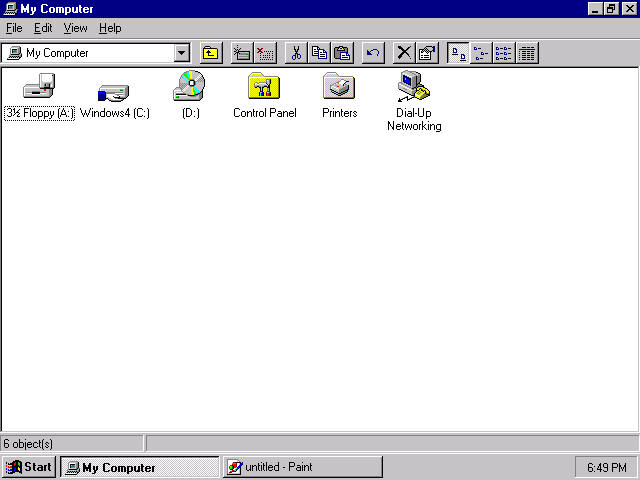640x480 pixels.
Task: Click the Paste clipboard toolbar icon
Action: (342, 53)
